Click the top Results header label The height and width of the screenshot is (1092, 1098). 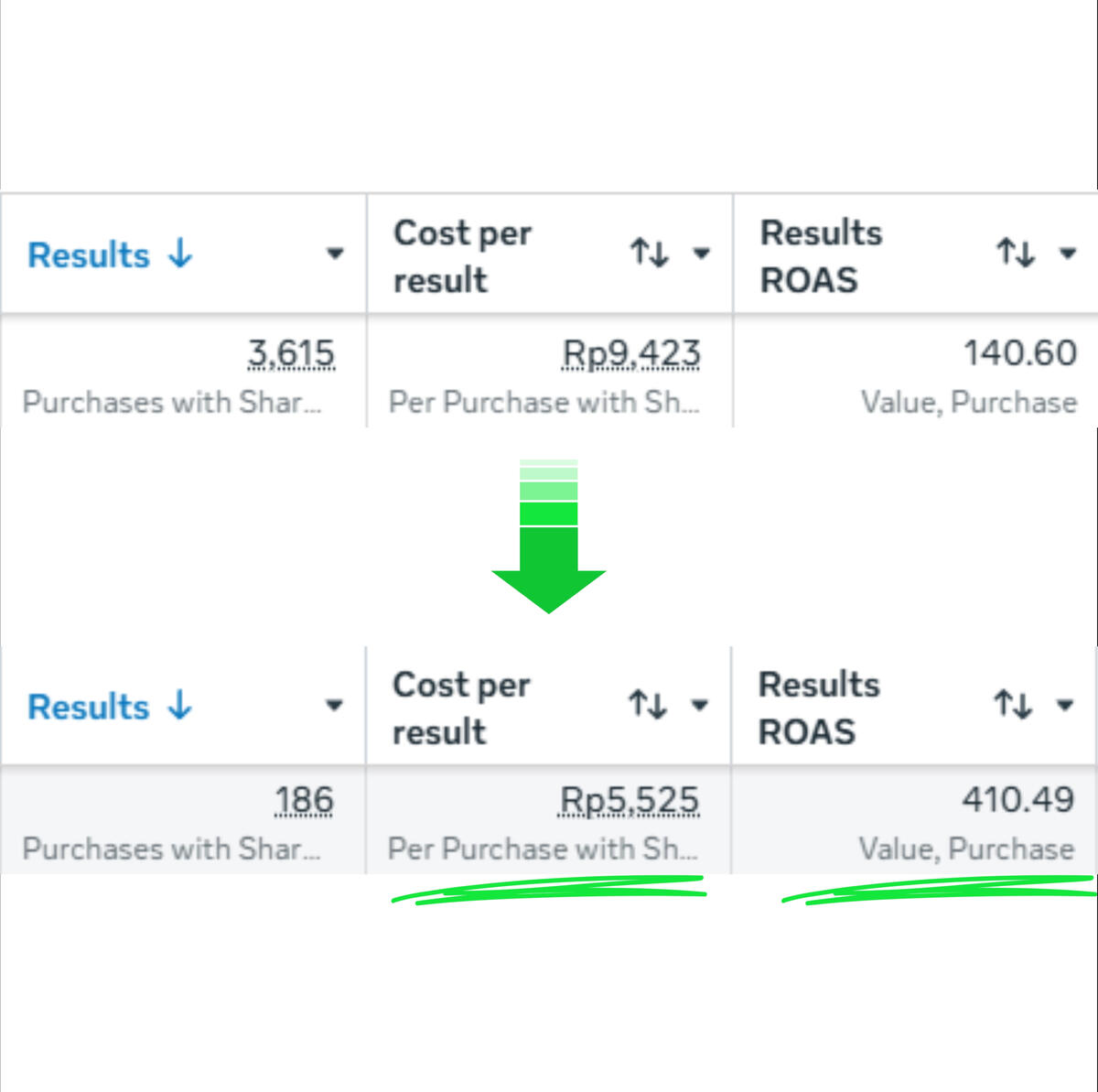point(89,255)
